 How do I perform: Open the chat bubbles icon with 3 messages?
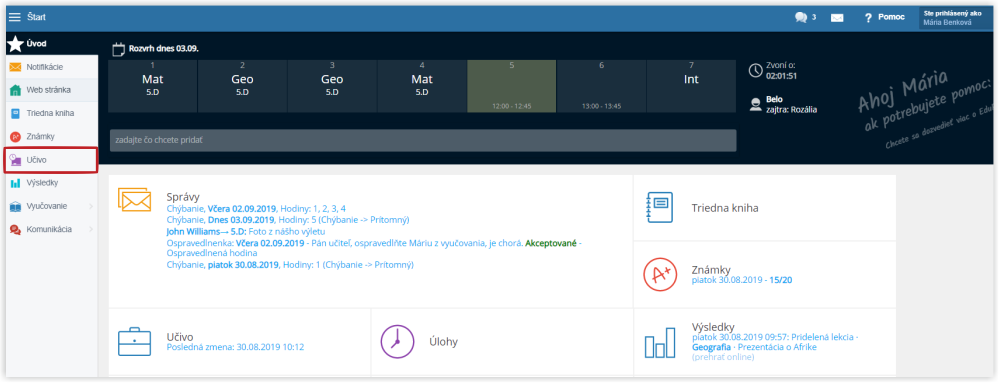click(801, 18)
